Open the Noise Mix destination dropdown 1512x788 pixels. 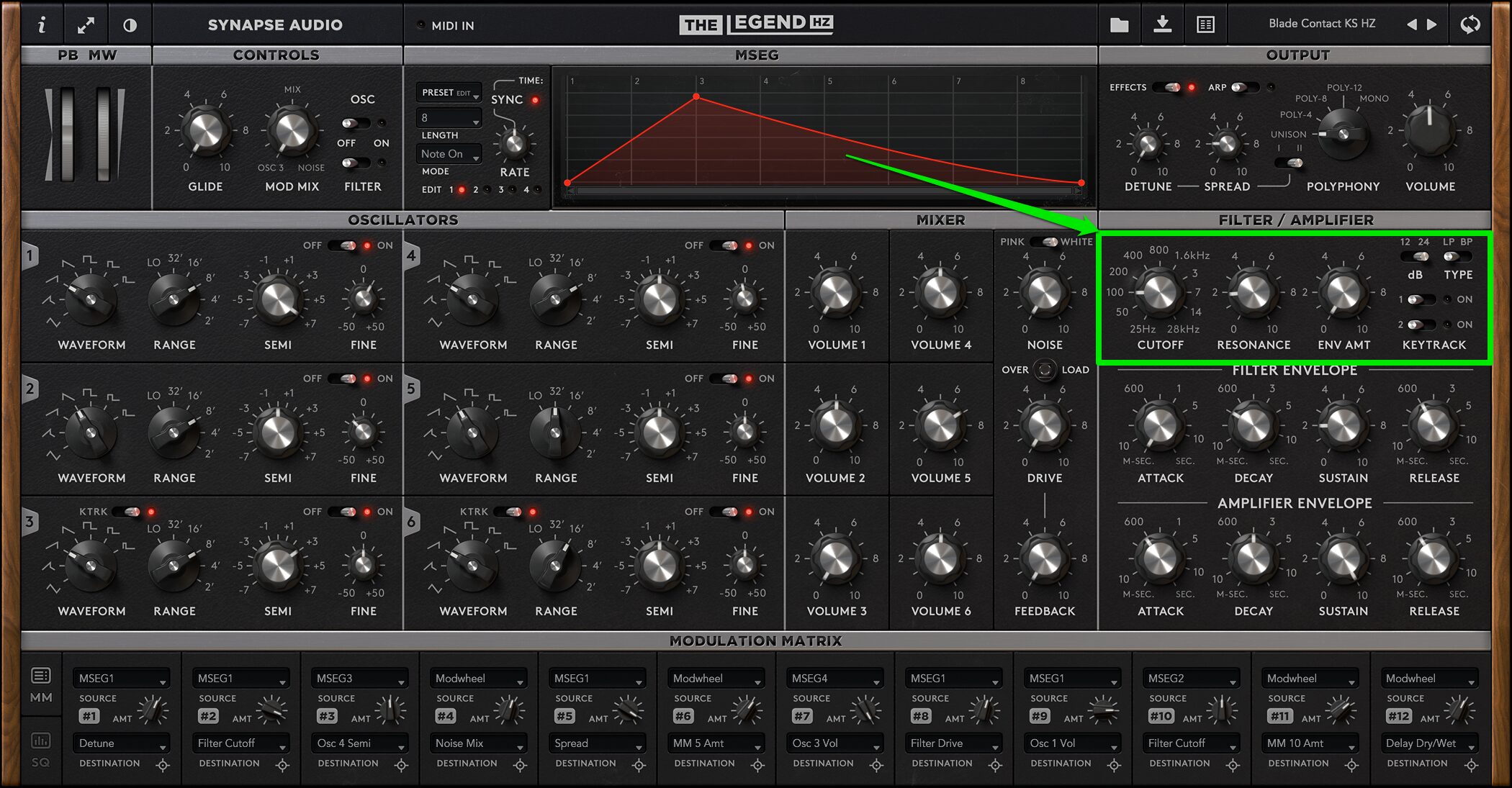pyautogui.click(x=478, y=743)
